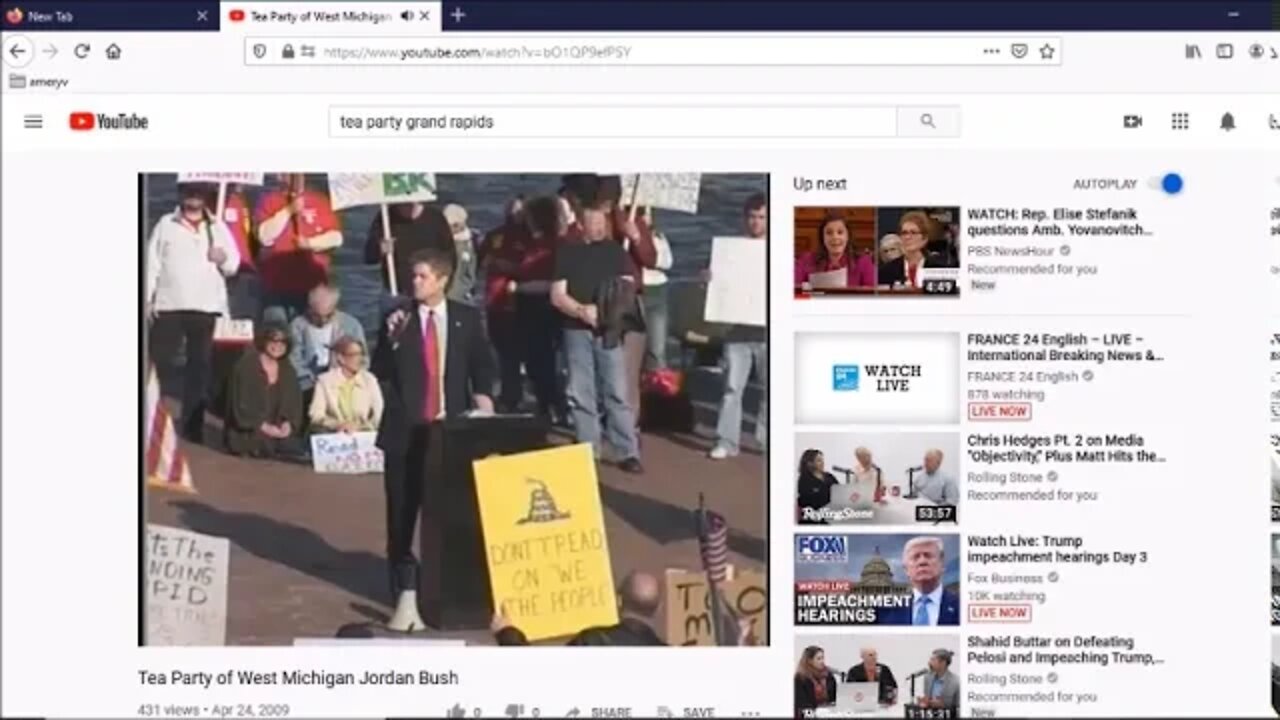The height and width of the screenshot is (720, 1280).
Task: Close the New Tab tab
Action: click(202, 16)
